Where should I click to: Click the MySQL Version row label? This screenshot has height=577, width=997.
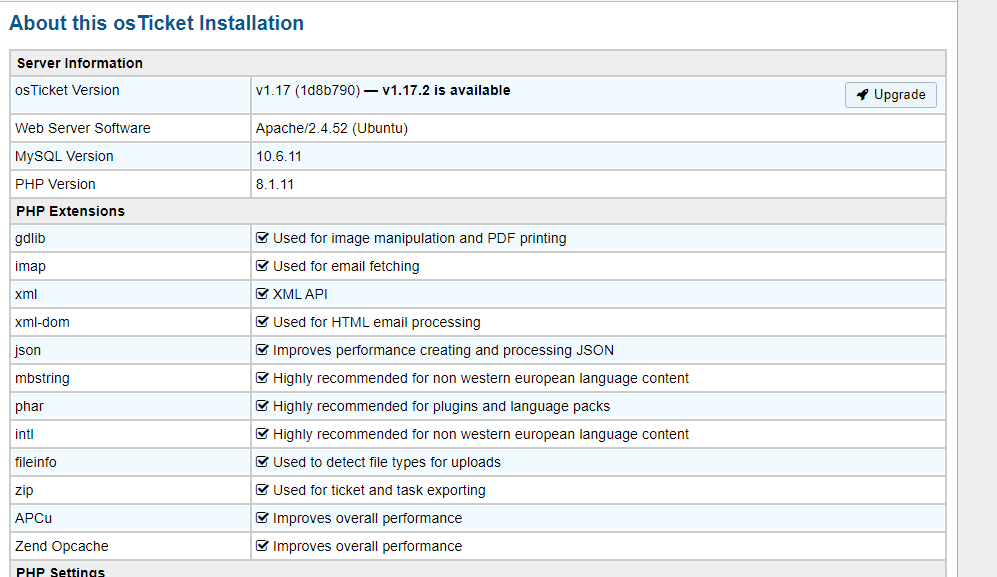[x=65, y=156]
